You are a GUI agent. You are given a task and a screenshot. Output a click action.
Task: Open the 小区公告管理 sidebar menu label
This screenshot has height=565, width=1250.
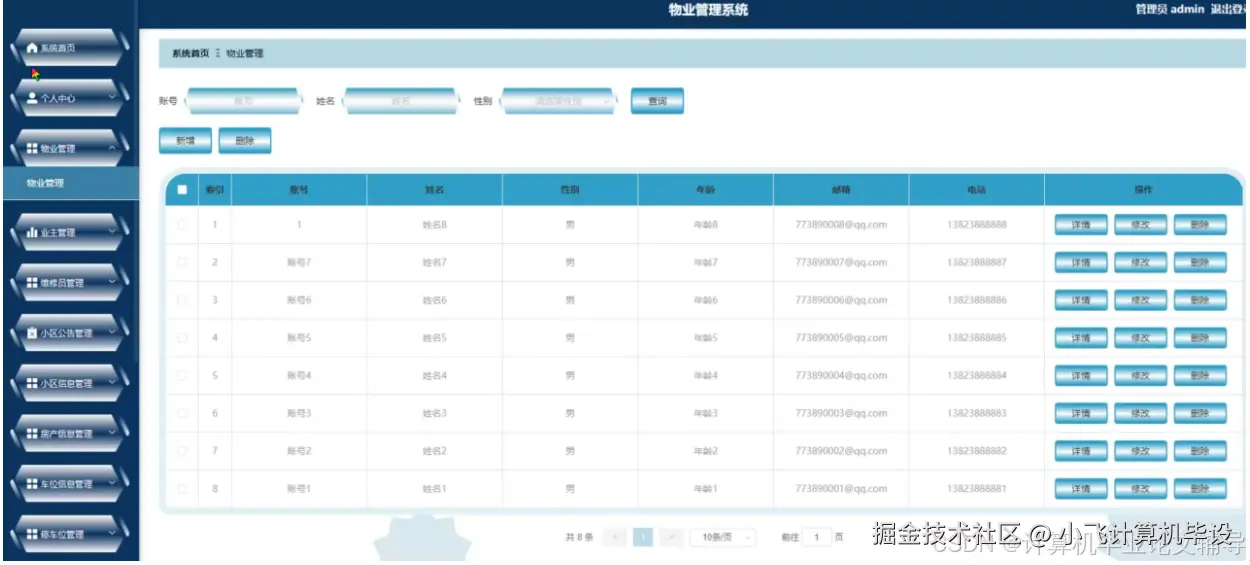click(x=66, y=333)
